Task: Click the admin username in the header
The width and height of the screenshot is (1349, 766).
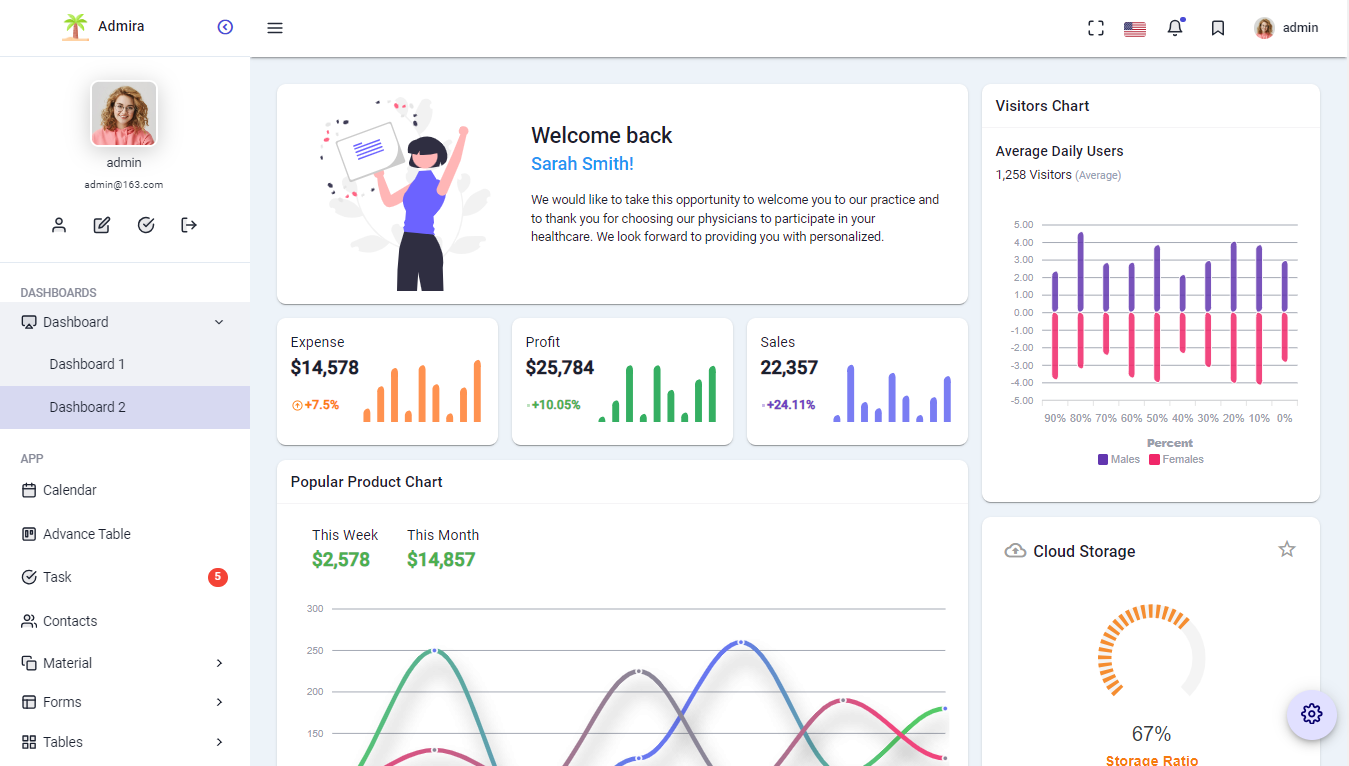Action: point(1299,27)
